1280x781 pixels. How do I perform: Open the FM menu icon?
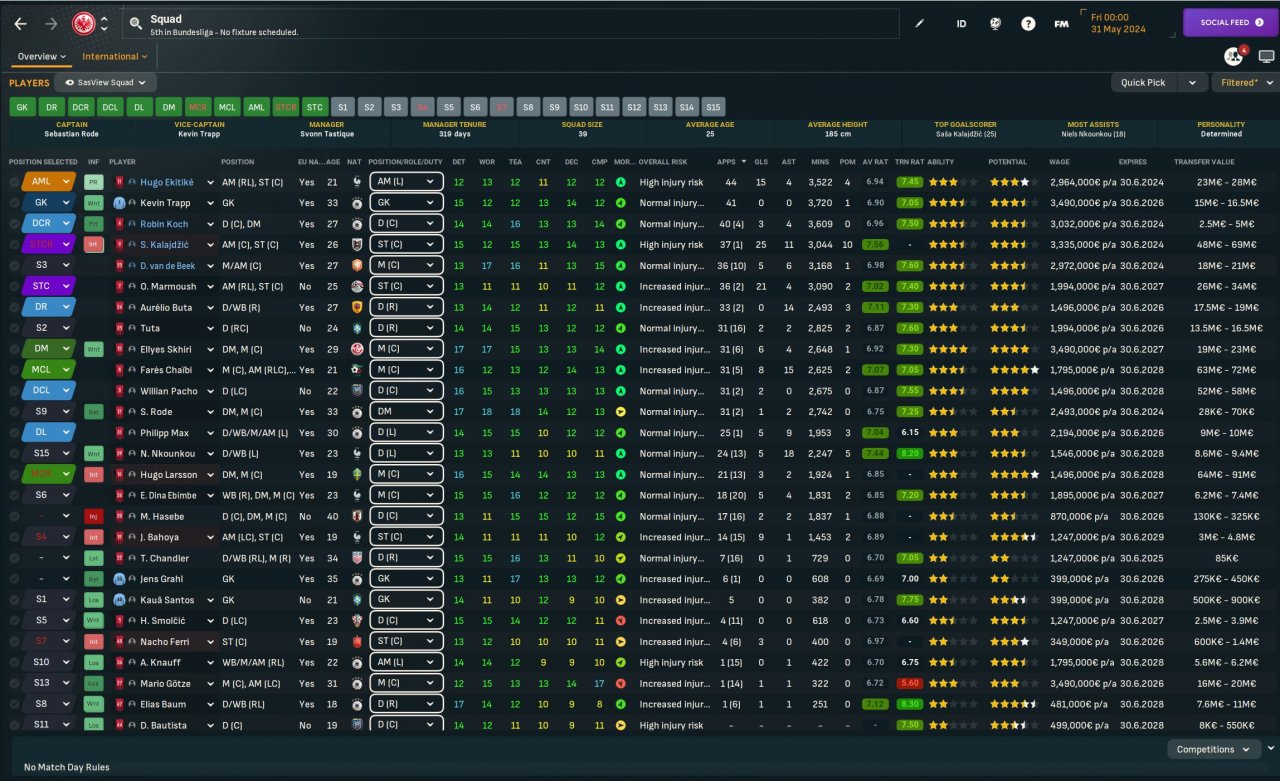[x=1062, y=23]
